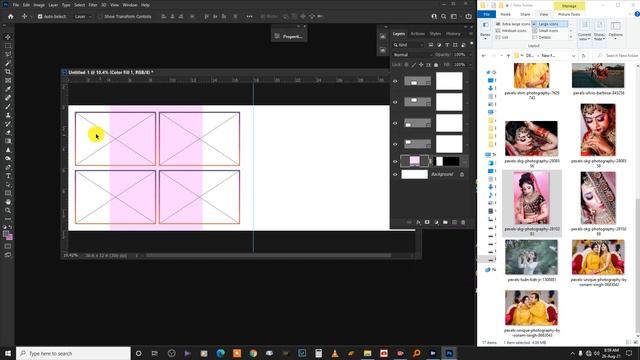Hide the Background layer
Viewport: 640px width, 360px height.
[395, 175]
